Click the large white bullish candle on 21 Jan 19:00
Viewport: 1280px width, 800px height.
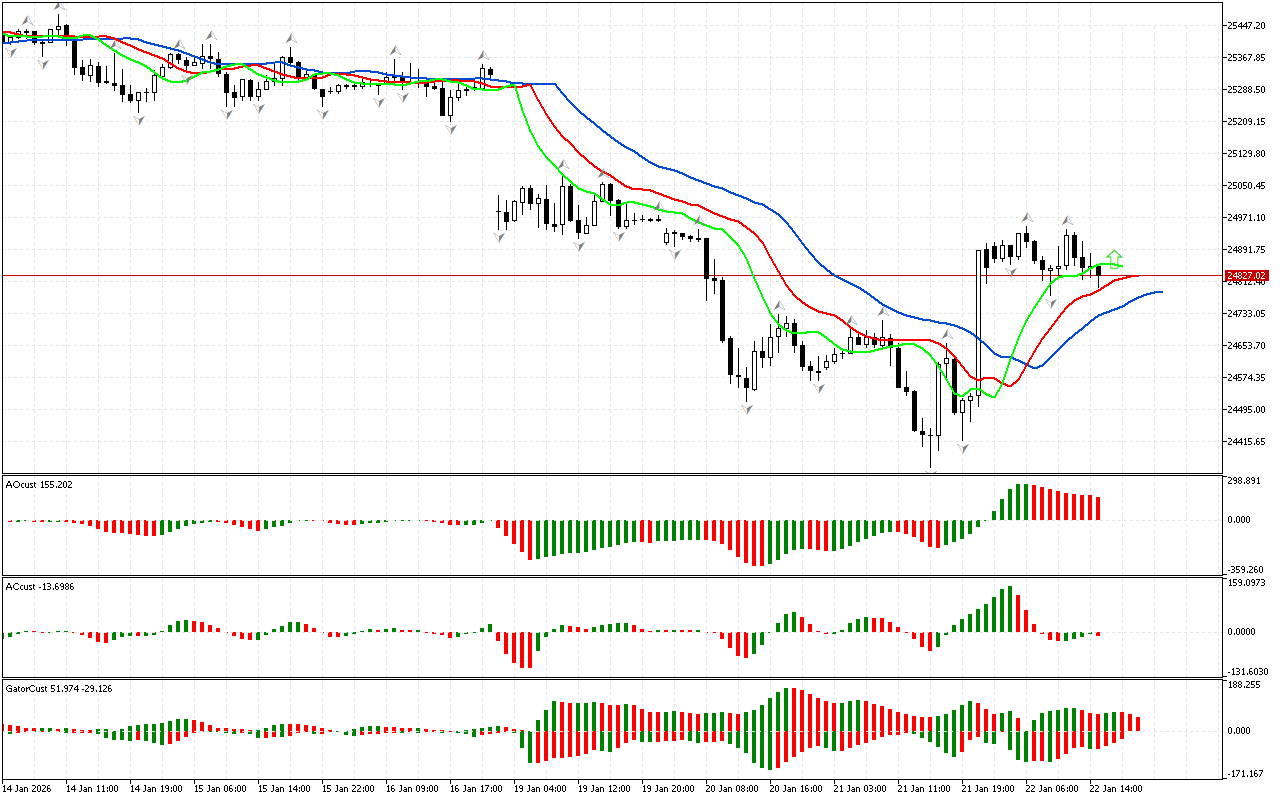click(979, 322)
